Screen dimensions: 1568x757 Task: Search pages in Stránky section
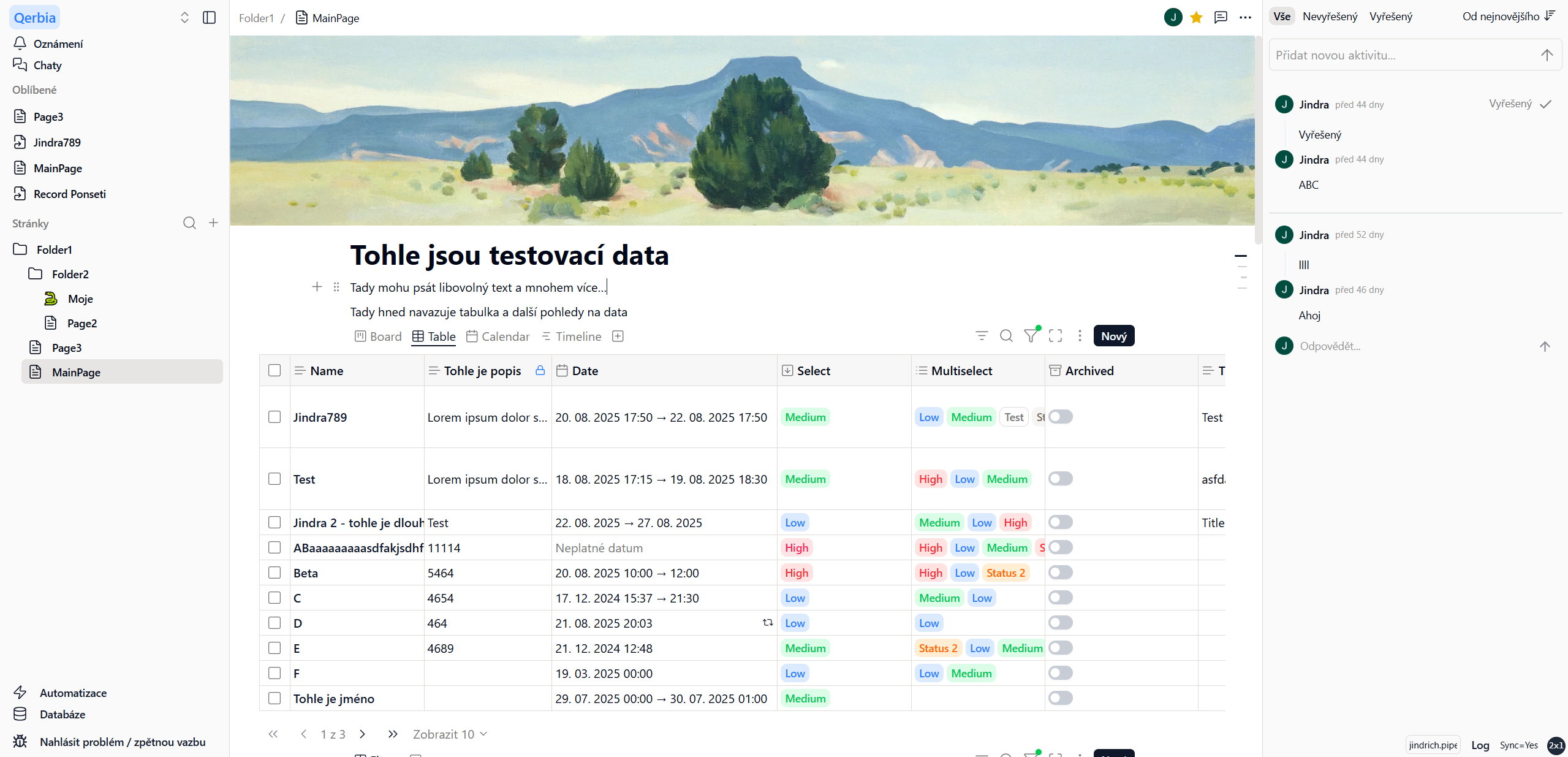[x=189, y=223]
